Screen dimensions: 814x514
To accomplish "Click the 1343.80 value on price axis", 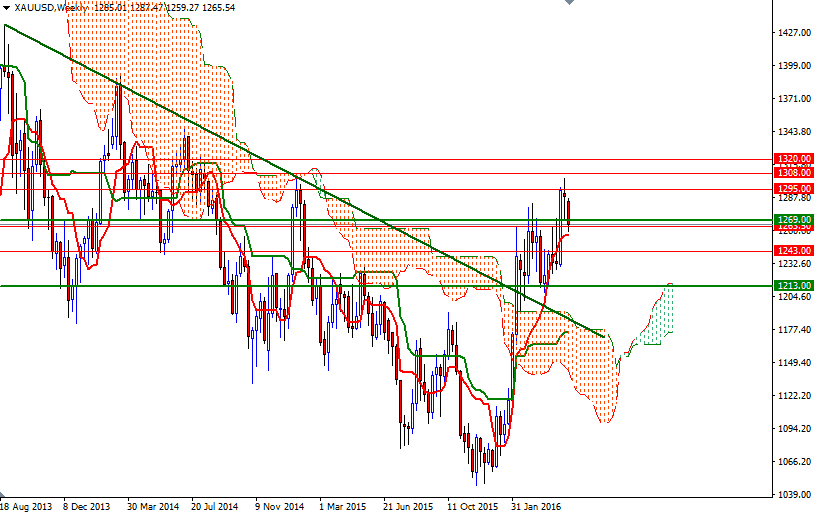I will [794, 132].
